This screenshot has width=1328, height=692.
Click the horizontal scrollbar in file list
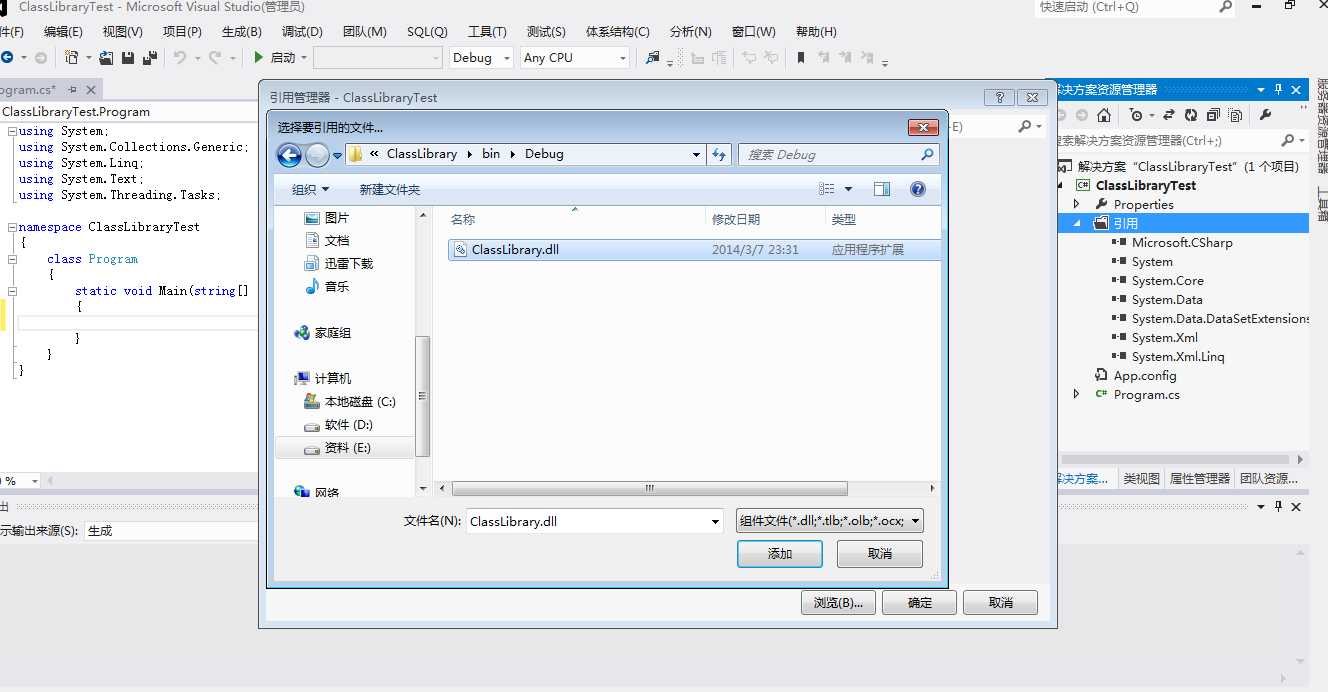pos(649,489)
